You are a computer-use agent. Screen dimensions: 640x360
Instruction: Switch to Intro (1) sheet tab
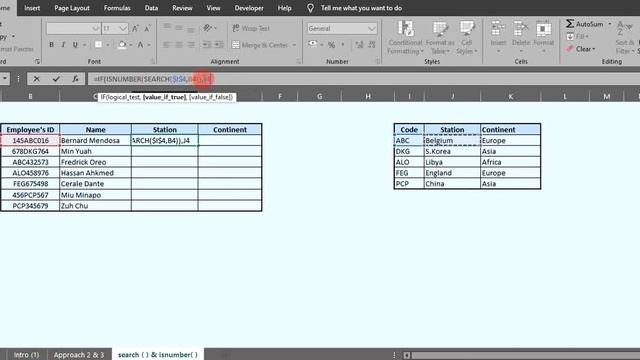pos(26,355)
